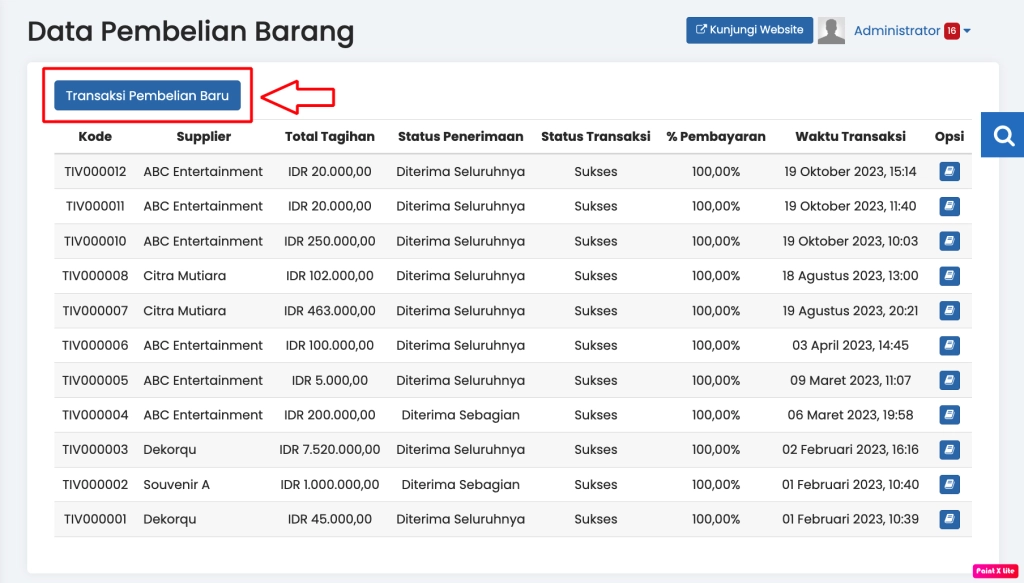This screenshot has width=1024, height=583.
Task: Click the Status Penerimaan column header
Action: [x=462, y=136]
